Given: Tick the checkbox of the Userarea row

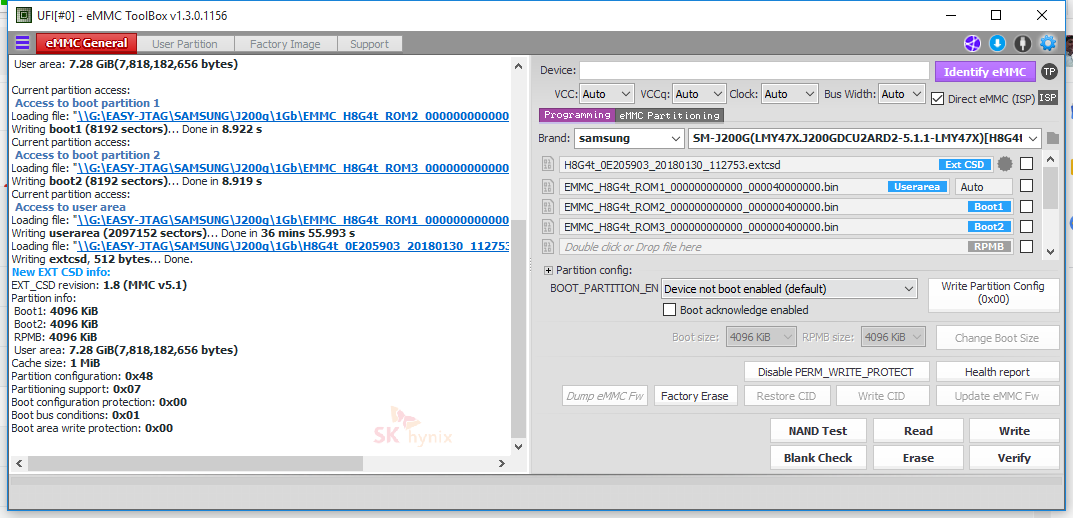Looking at the screenshot, I should point(1026,186).
